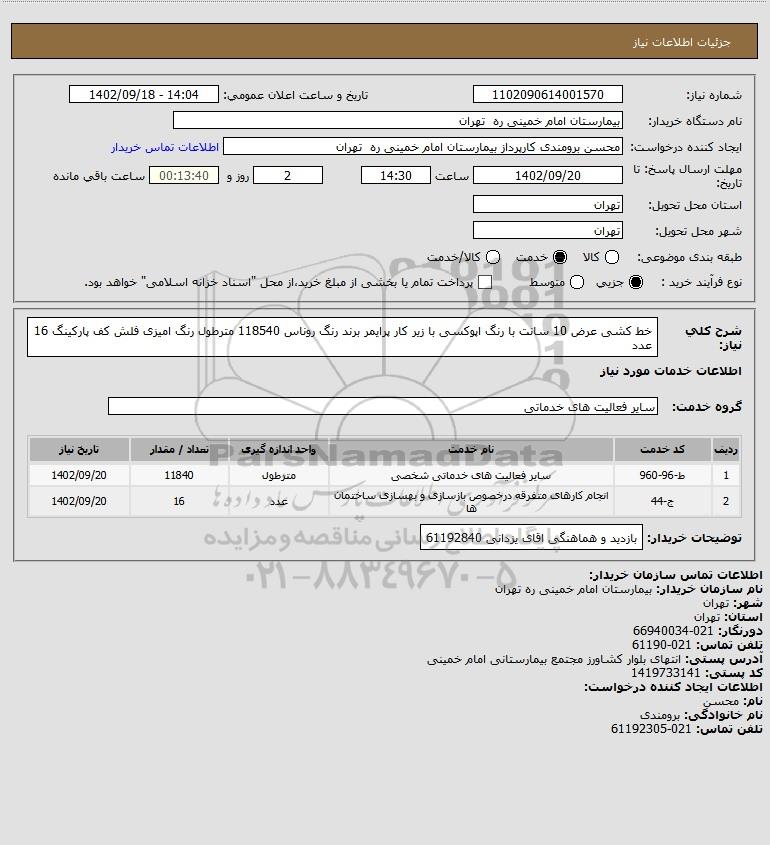Click the need number field 1102090614001570
The height and width of the screenshot is (845, 770).
pos(547,94)
